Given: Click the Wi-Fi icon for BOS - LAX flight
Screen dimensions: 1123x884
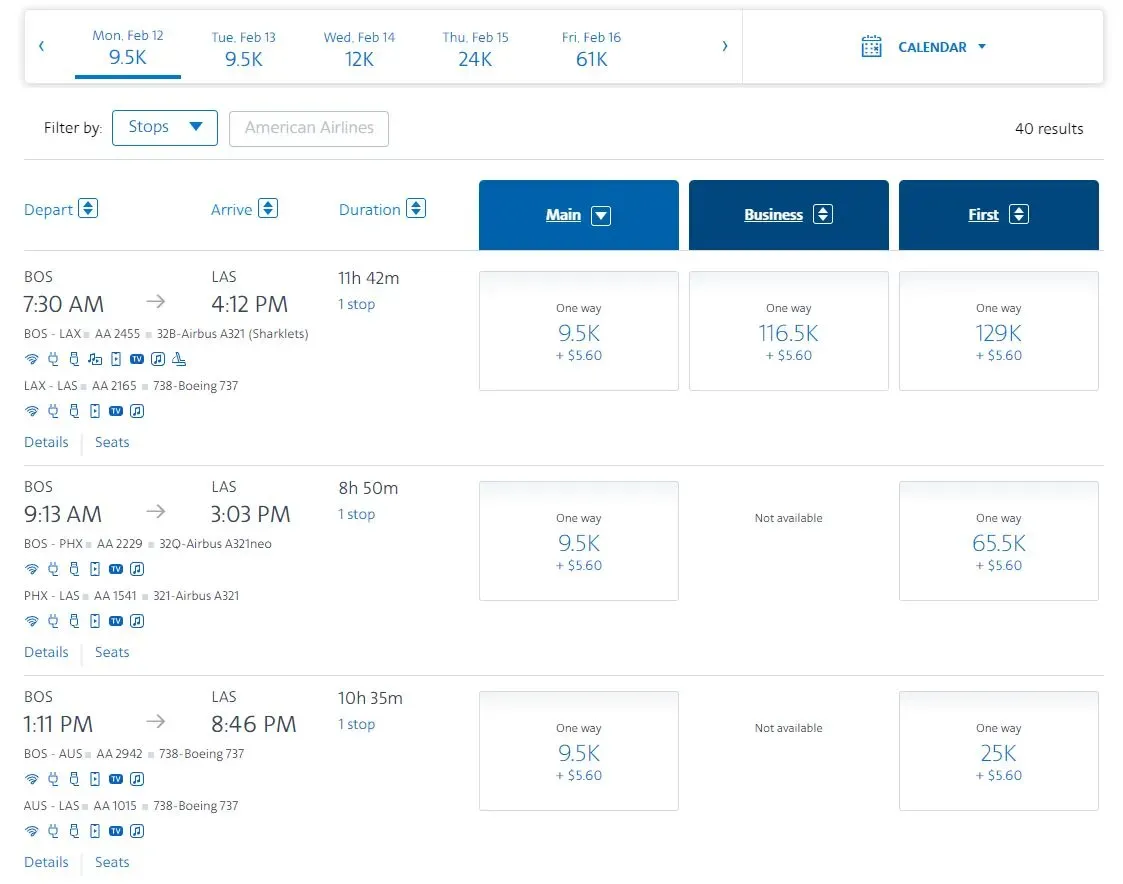Looking at the screenshot, I should [31, 359].
